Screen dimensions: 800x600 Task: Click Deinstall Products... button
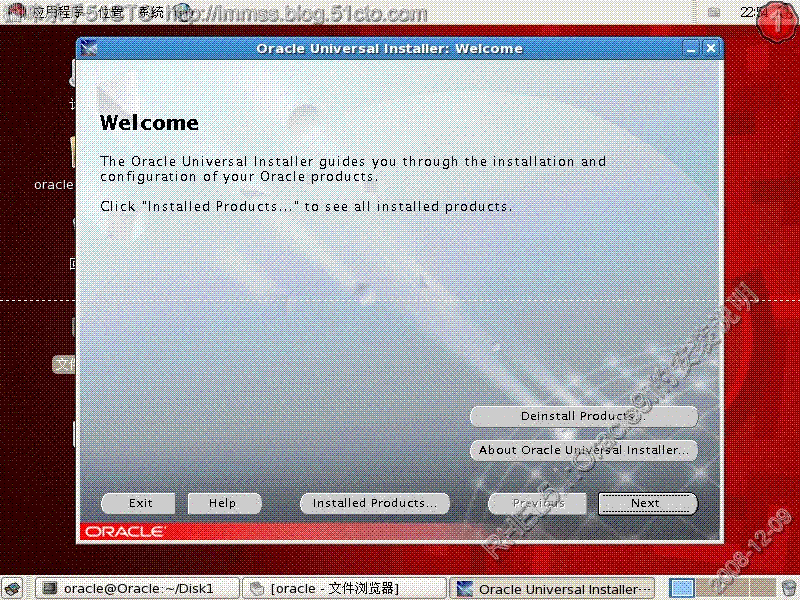(584, 416)
